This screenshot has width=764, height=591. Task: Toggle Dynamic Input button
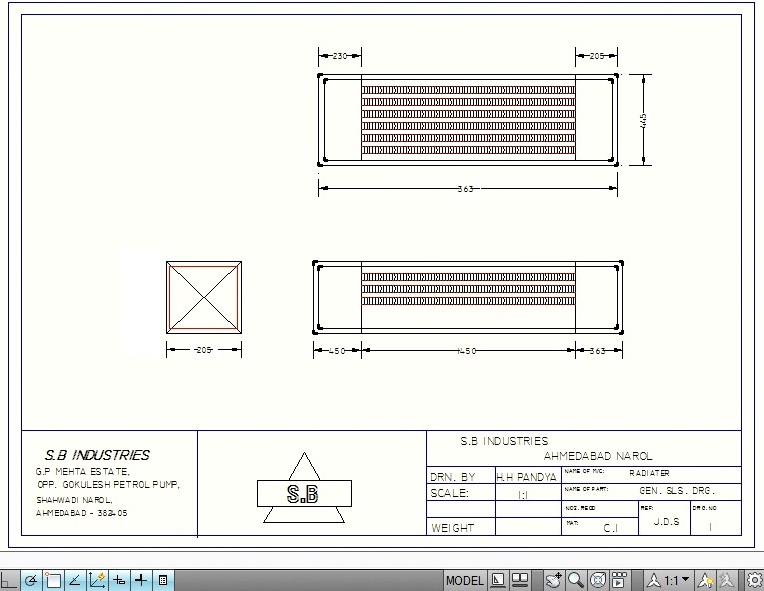click(119, 580)
